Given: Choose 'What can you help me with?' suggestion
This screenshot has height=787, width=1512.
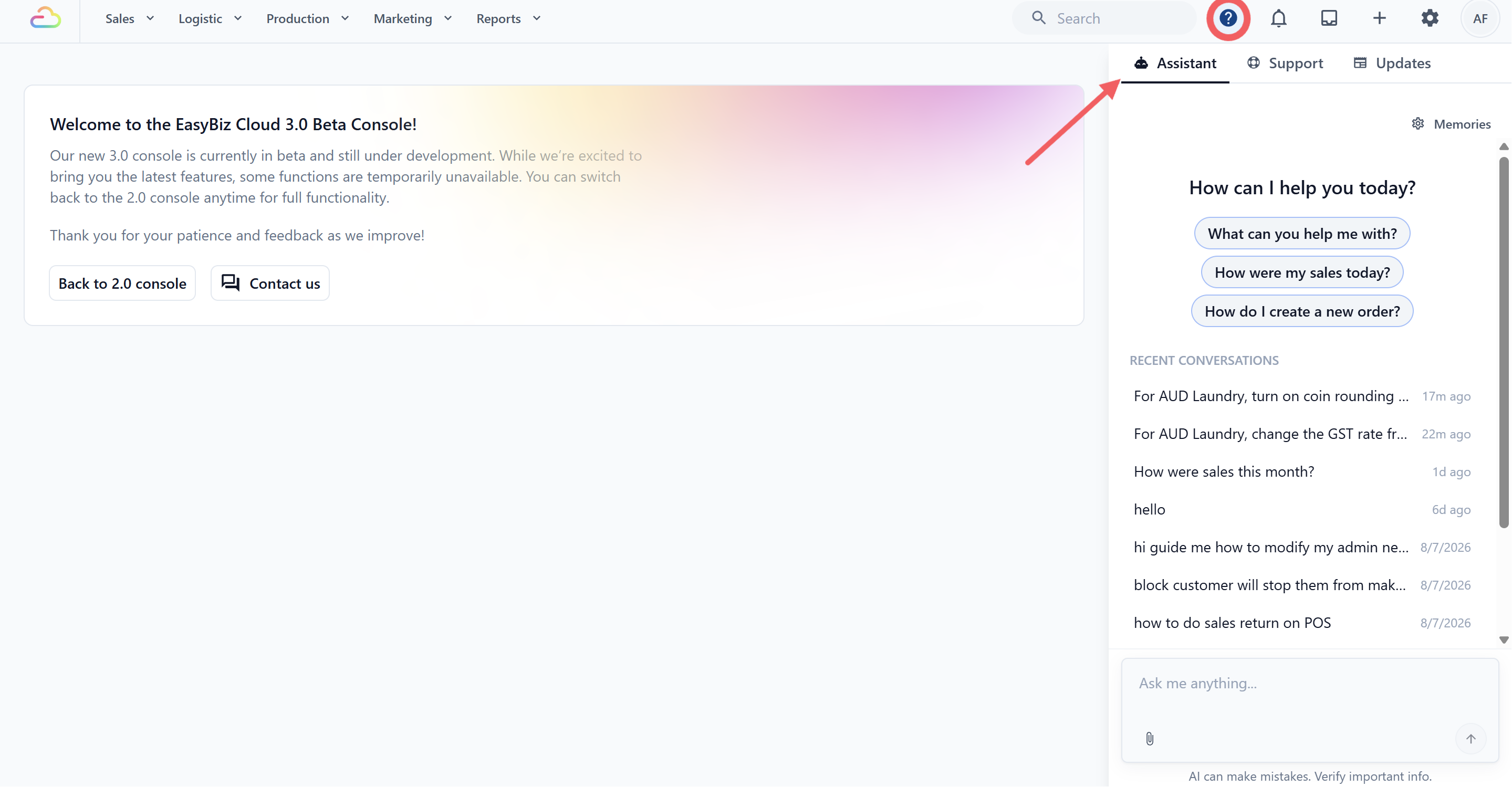Looking at the screenshot, I should click(1302, 234).
